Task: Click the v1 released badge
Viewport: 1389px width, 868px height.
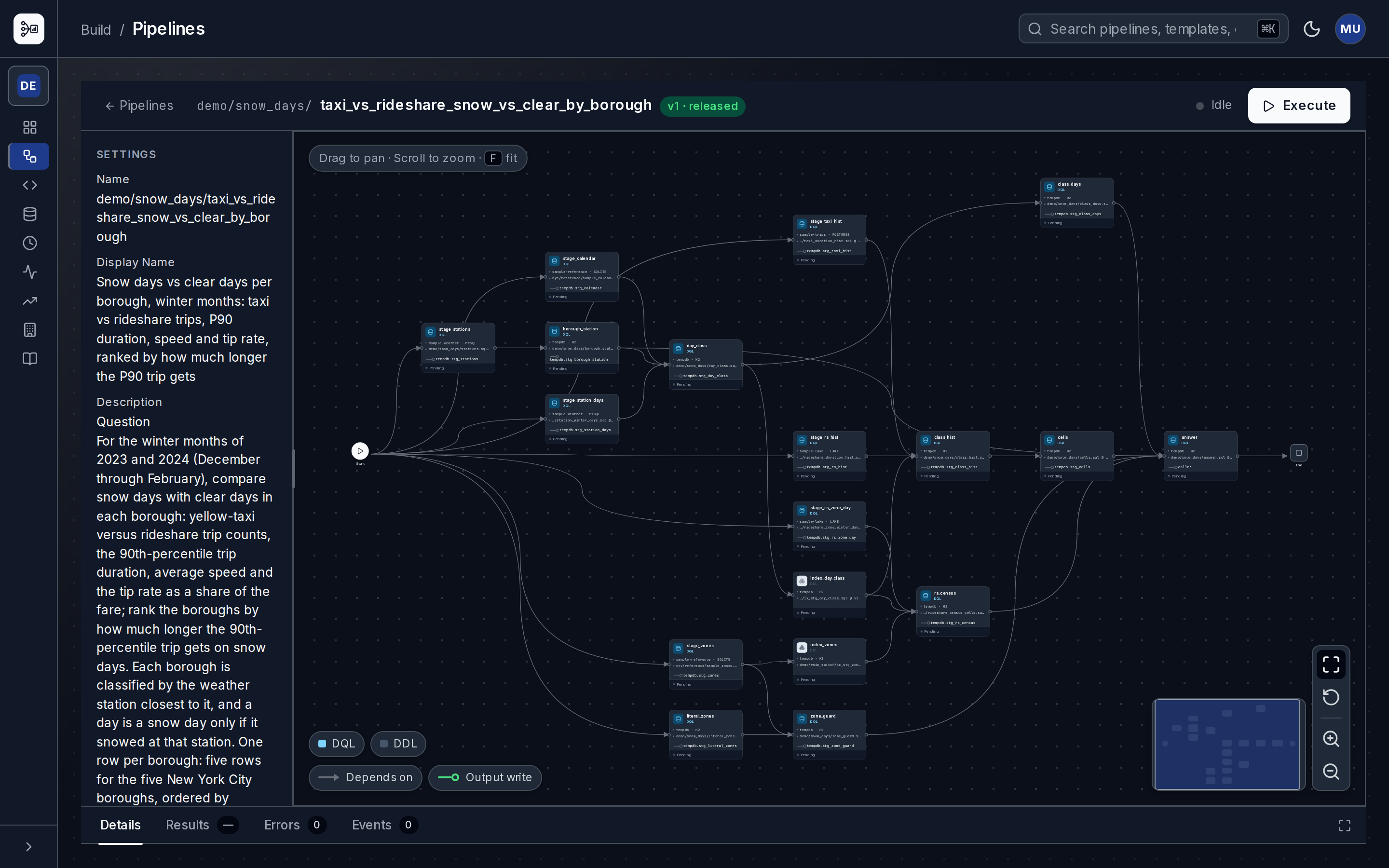Action: [x=703, y=106]
